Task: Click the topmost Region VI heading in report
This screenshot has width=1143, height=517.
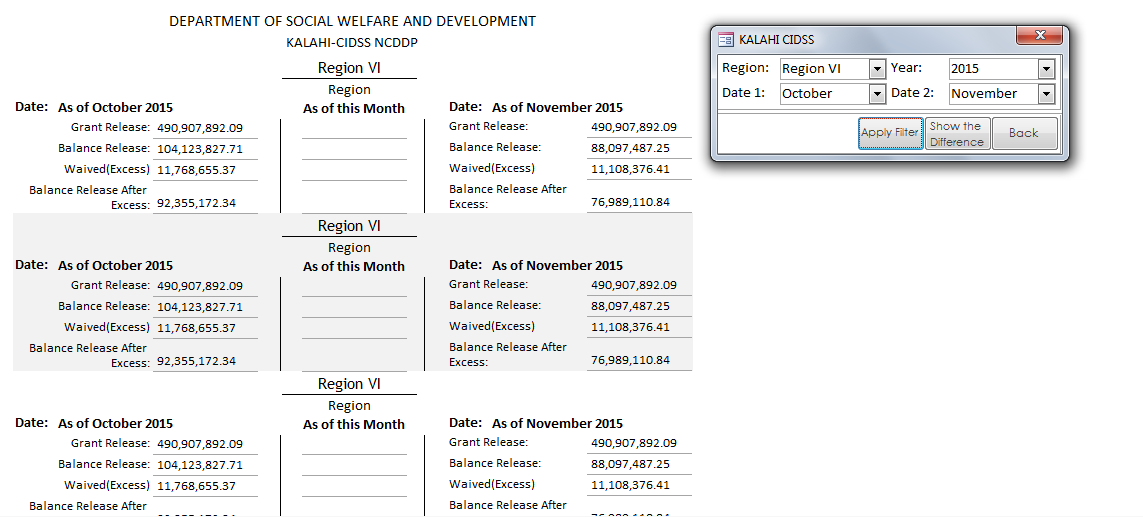Action: coord(349,69)
